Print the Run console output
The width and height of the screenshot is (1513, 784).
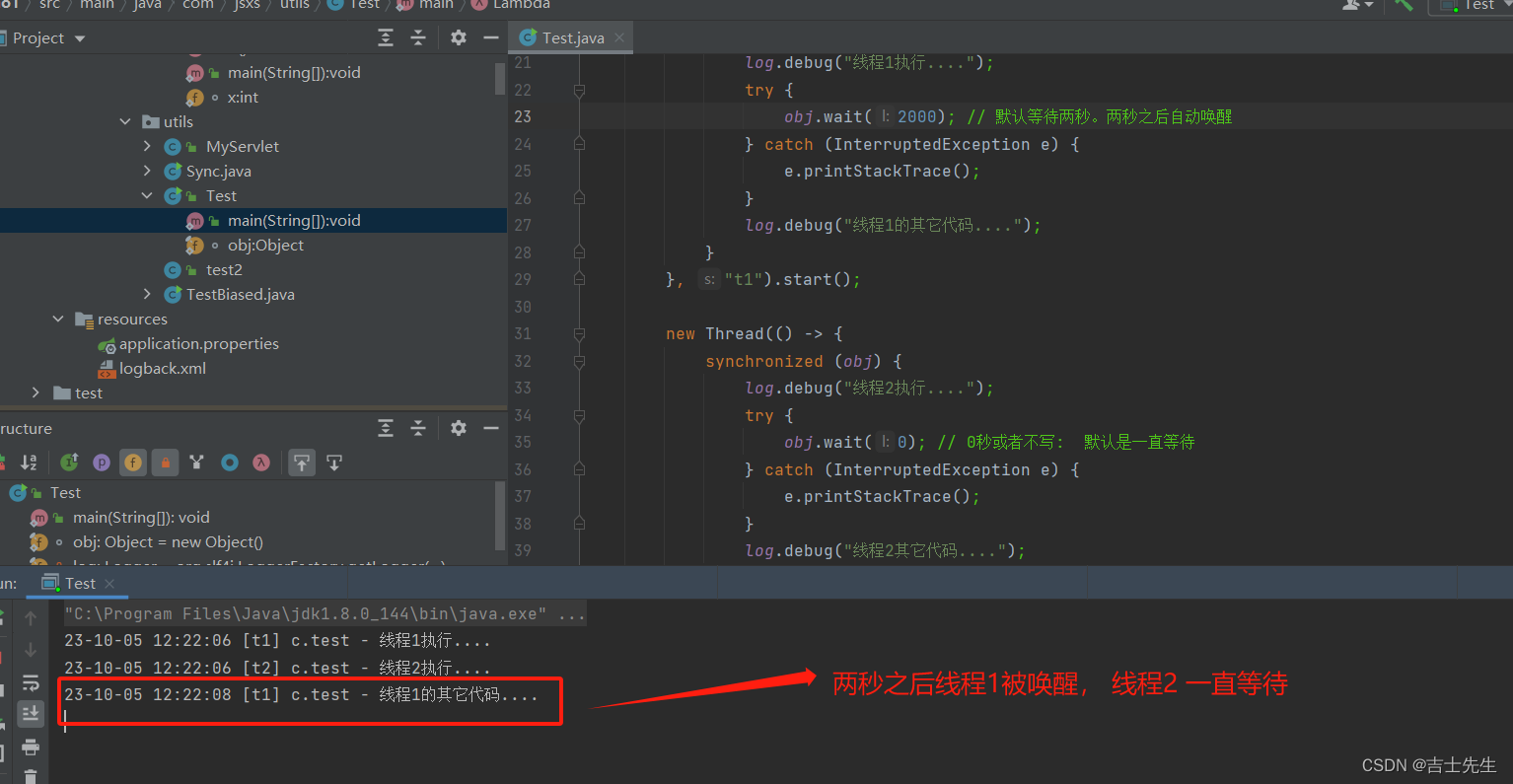pyautogui.click(x=31, y=746)
